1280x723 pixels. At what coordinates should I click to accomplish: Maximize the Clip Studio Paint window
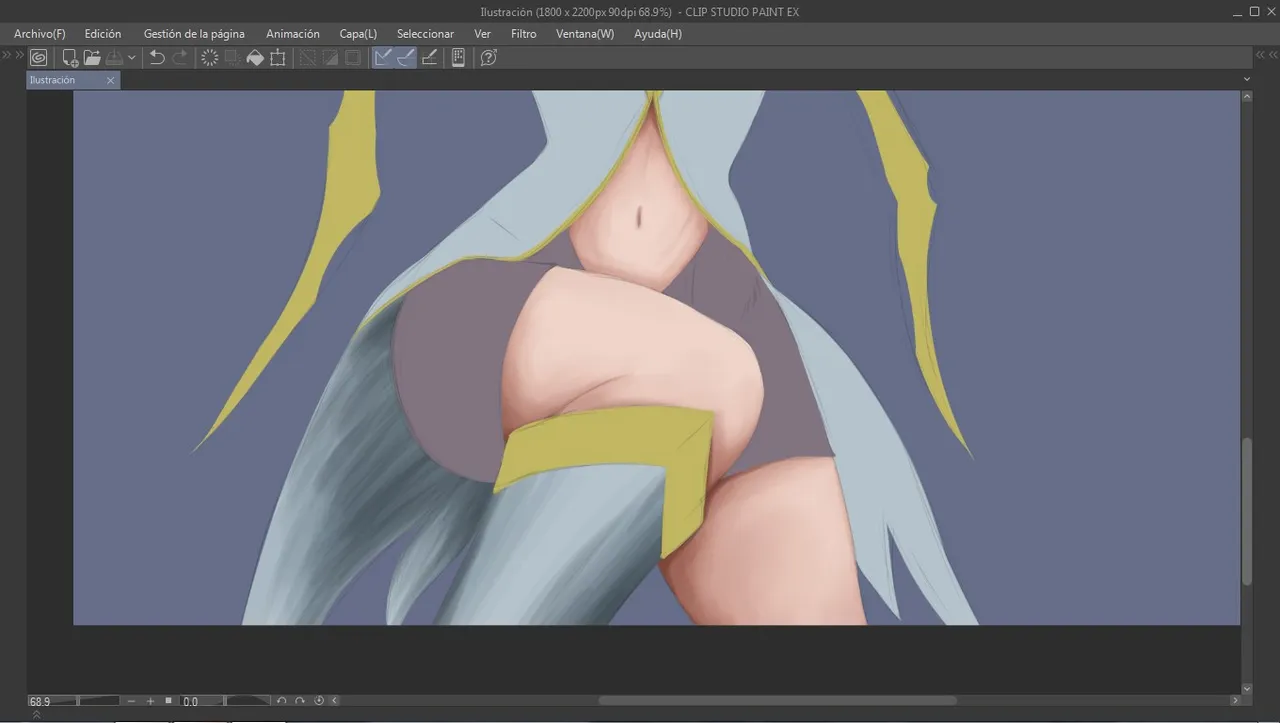[x=1254, y=12]
